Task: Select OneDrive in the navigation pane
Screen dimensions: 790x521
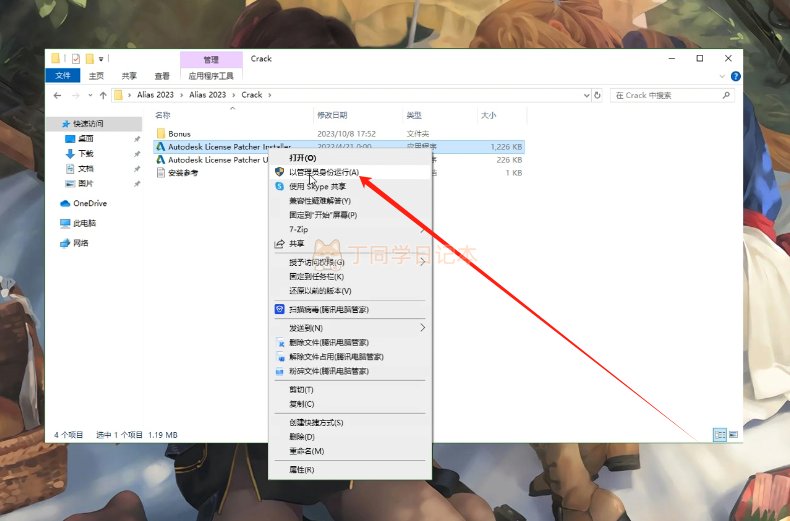Action: (x=90, y=203)
